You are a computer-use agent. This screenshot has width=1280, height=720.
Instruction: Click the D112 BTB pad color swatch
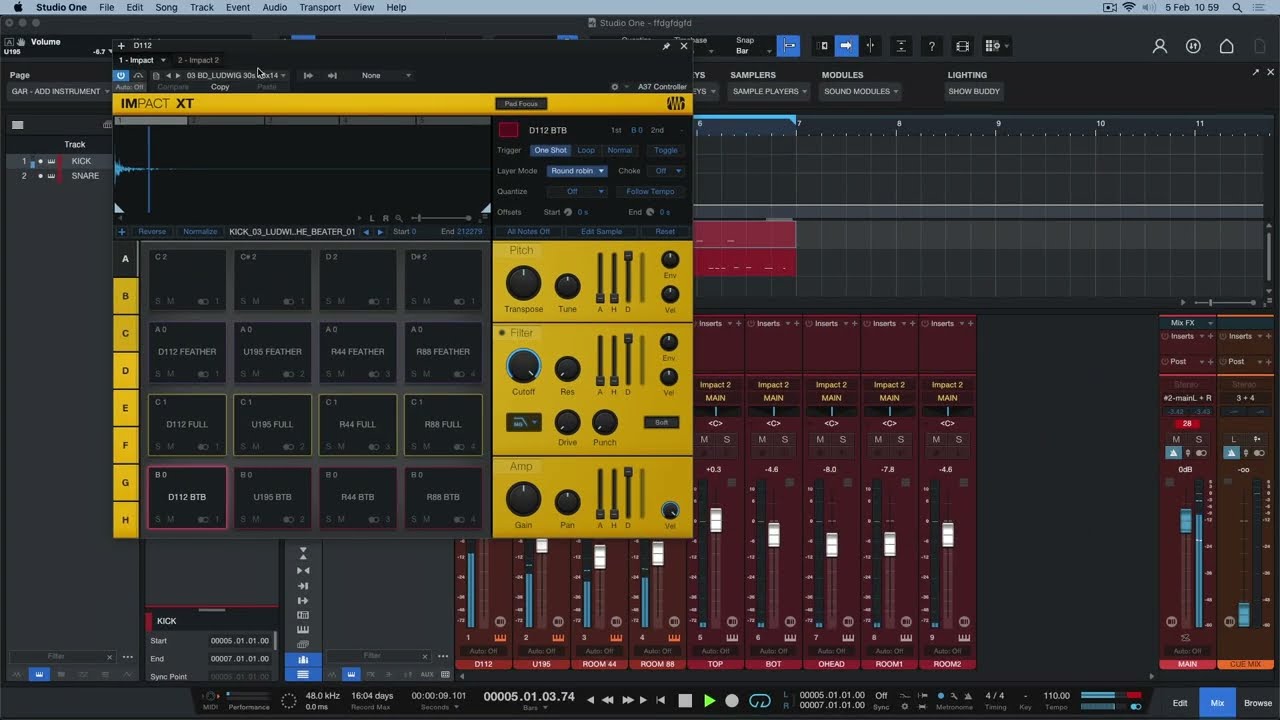click(x=509, y=130)
